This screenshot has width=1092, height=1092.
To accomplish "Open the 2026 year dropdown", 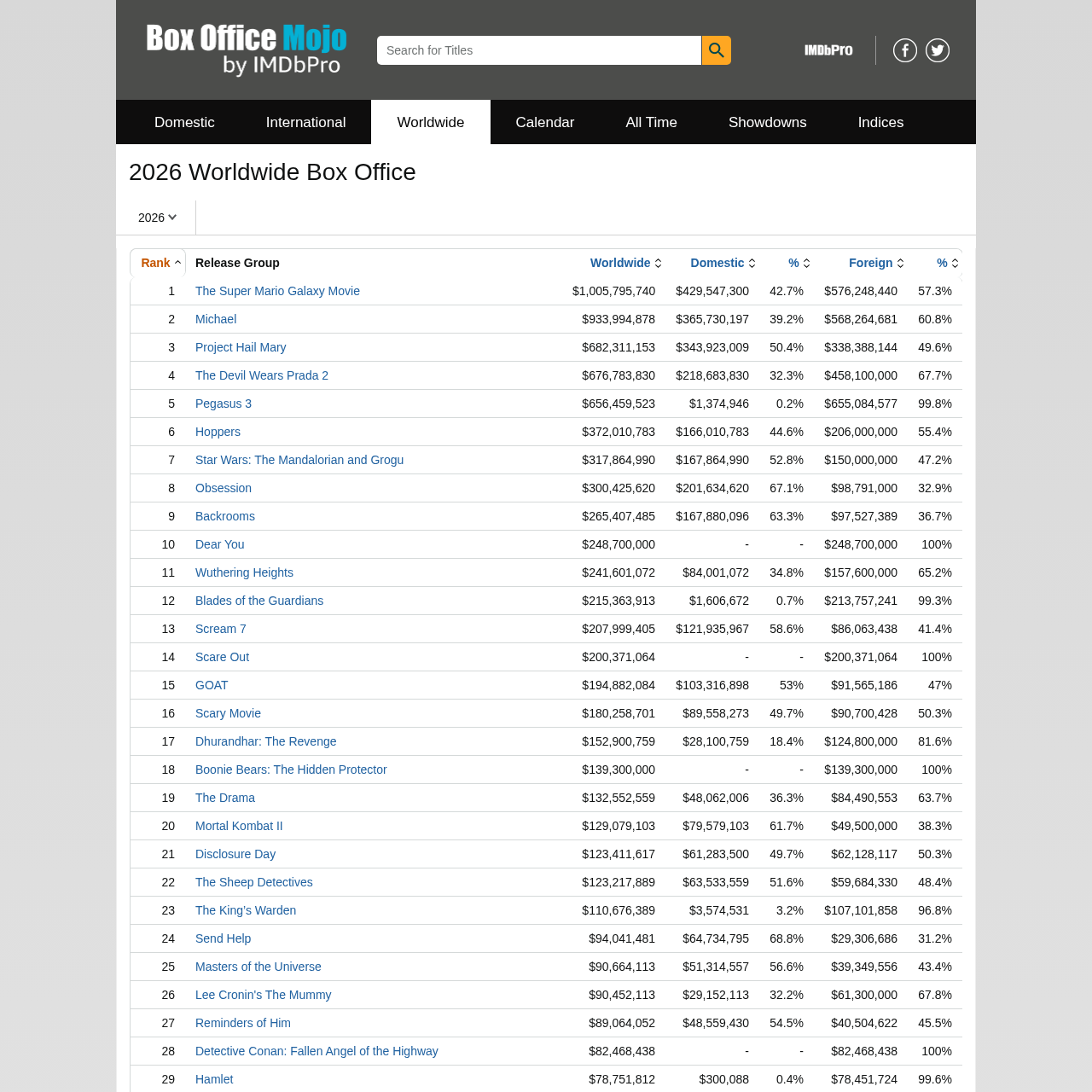I will [x=157, y=218].
